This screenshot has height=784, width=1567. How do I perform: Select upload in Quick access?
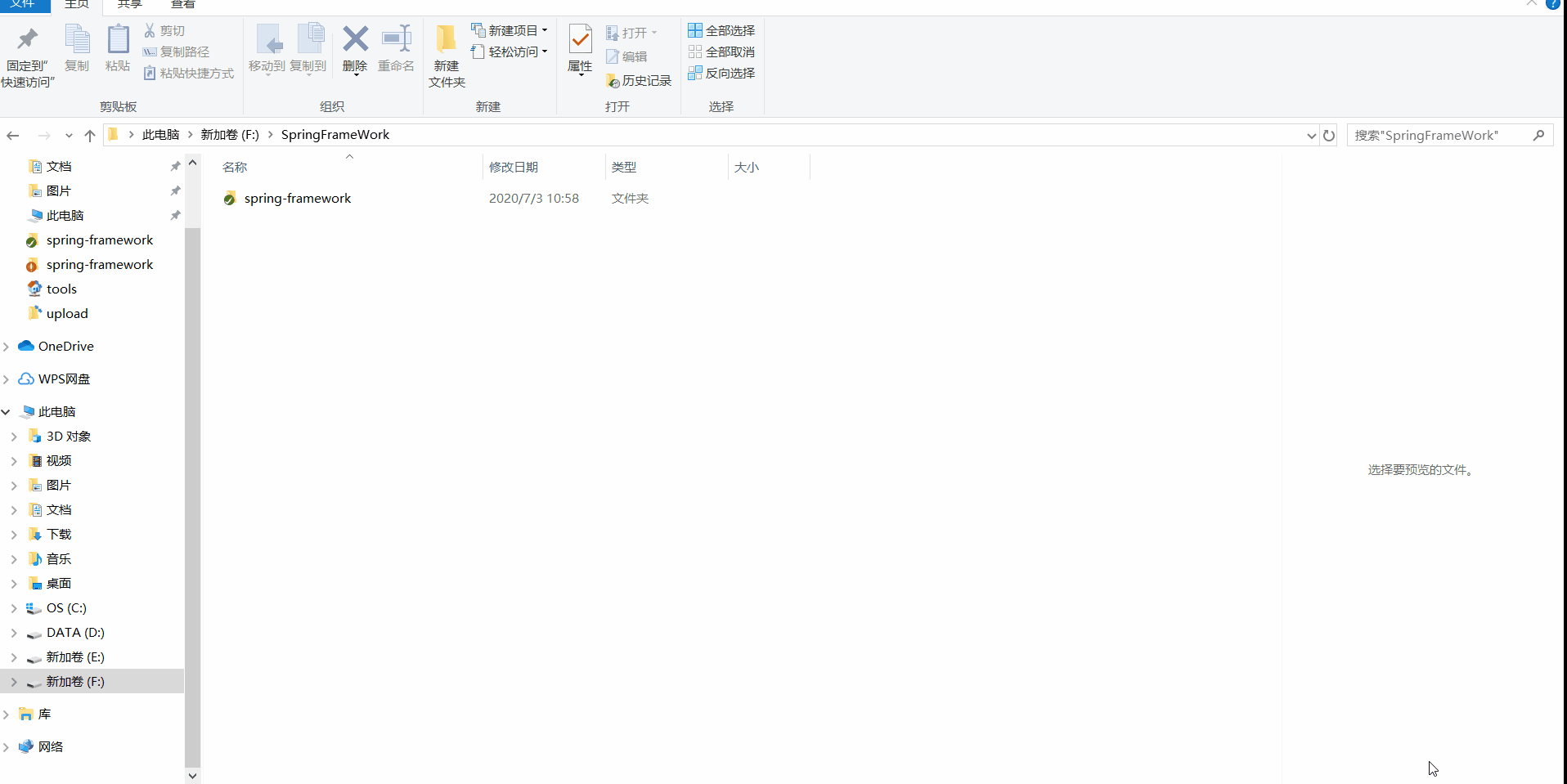(x=67, y=314)
